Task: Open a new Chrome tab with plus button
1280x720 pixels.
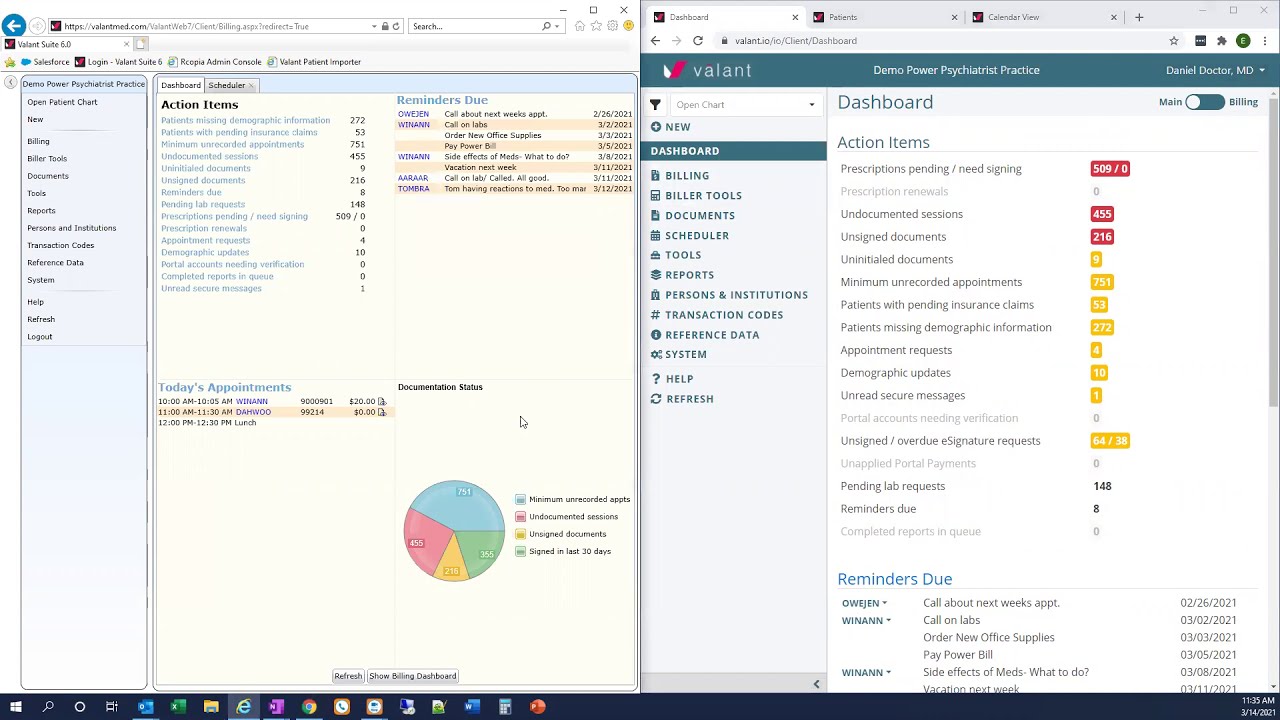Action: tap(1139, 17)
